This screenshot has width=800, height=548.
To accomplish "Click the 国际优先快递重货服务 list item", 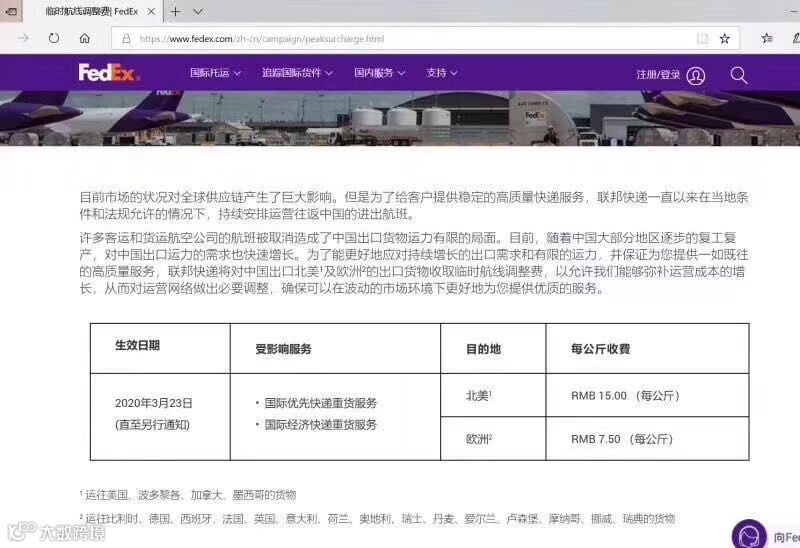I will coord(320,403).
